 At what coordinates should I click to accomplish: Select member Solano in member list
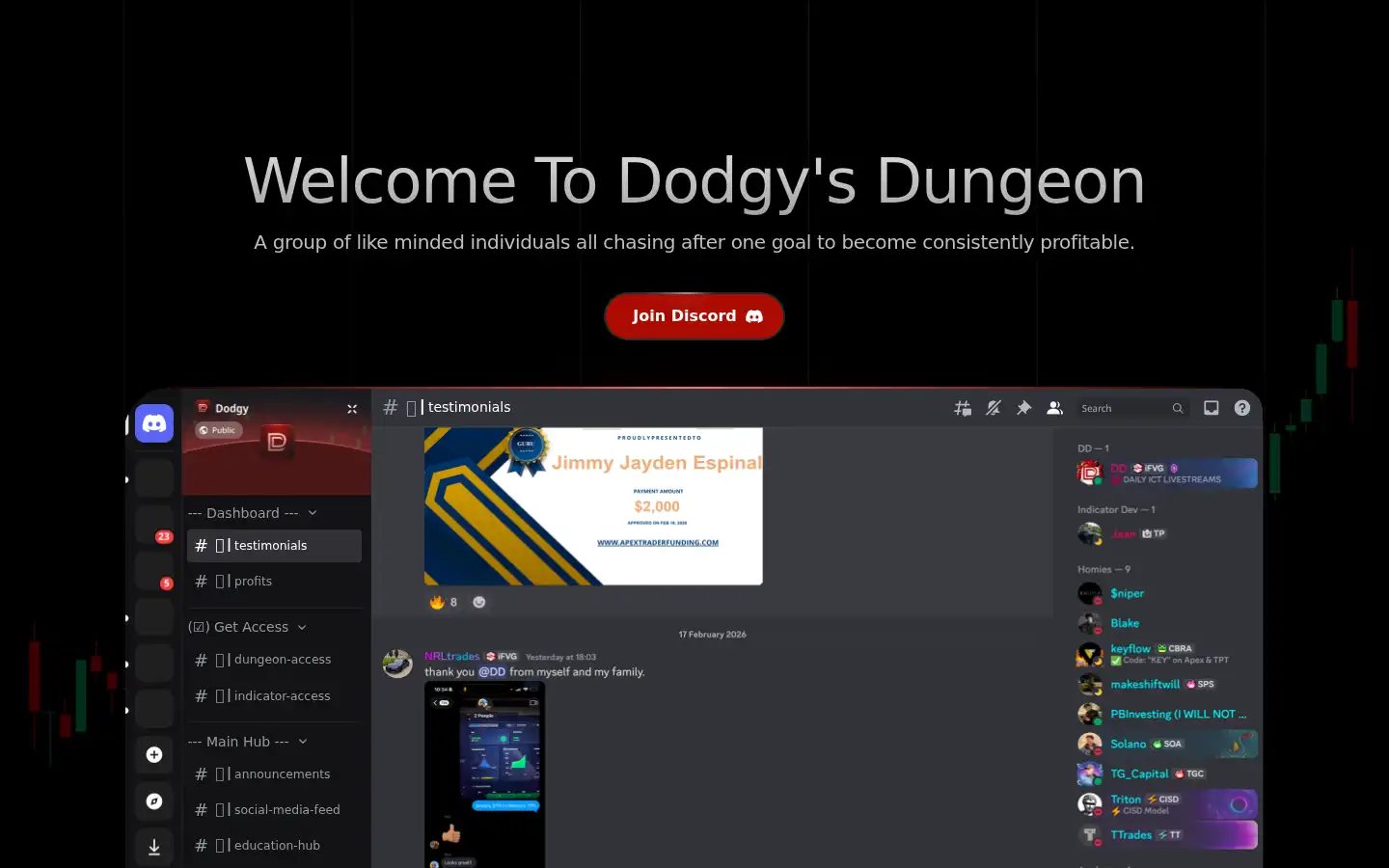coord(1166,745)
